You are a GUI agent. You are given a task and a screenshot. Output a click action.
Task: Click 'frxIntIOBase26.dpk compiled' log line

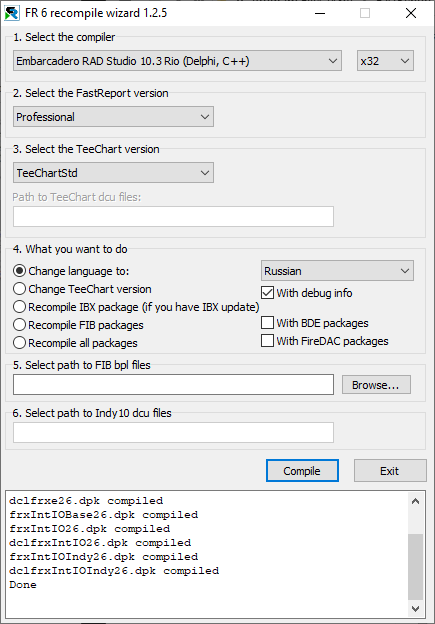[103, 515]
